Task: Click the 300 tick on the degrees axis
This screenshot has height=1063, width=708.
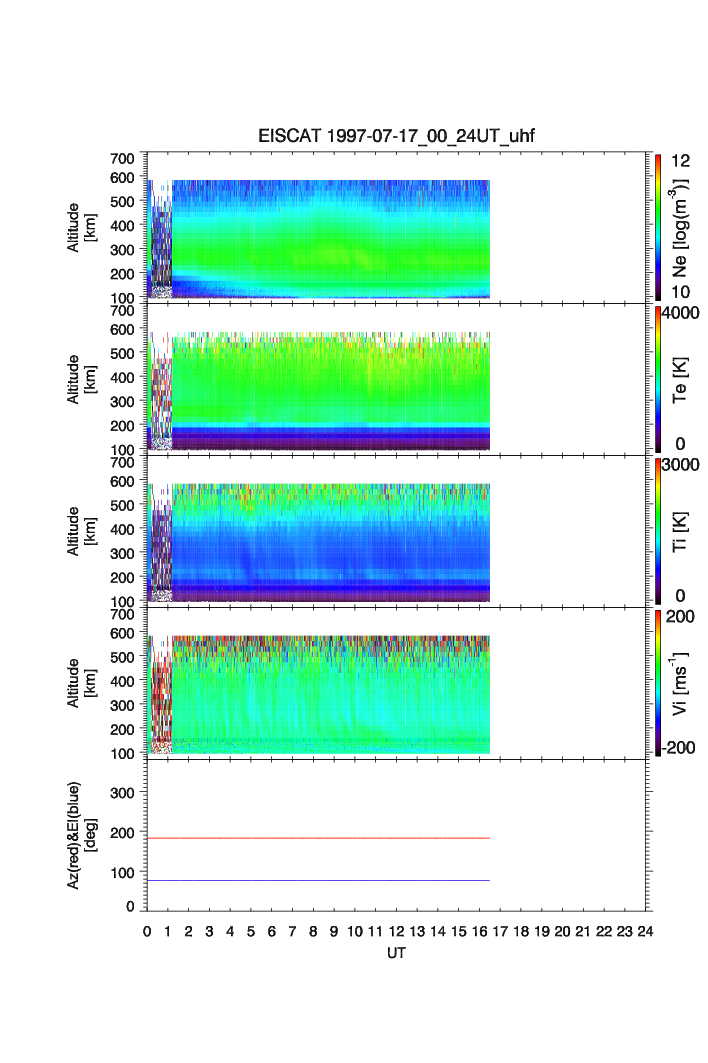Action: click(x=122, y=793)
